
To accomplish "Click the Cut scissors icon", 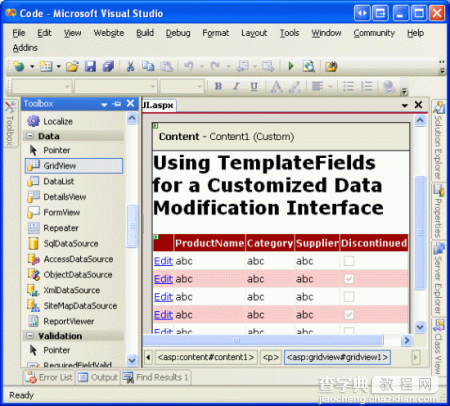I will (x=130, y=66).
